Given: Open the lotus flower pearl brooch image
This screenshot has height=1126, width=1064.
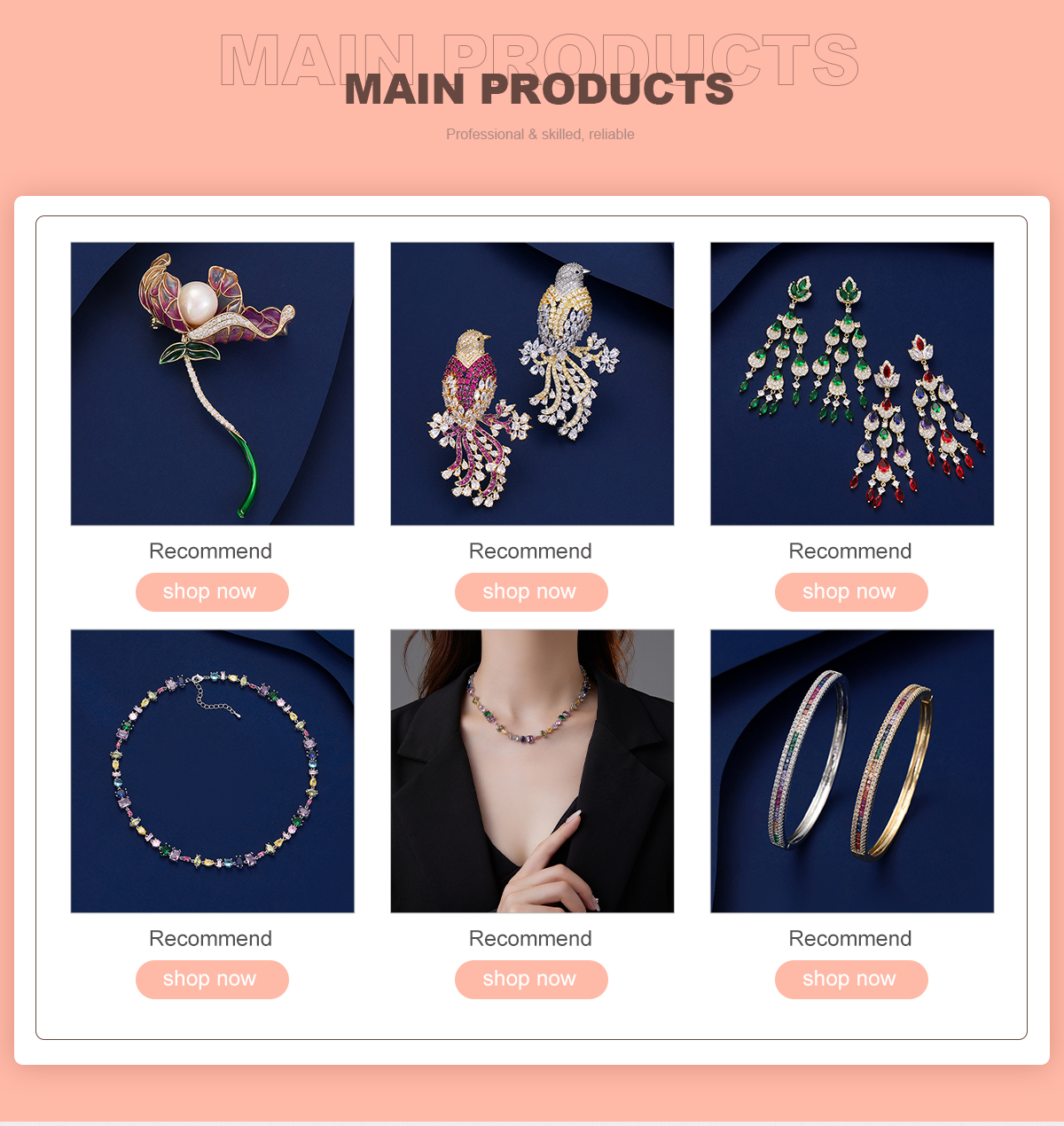Looking at the screenshot, I should [212, 384].
